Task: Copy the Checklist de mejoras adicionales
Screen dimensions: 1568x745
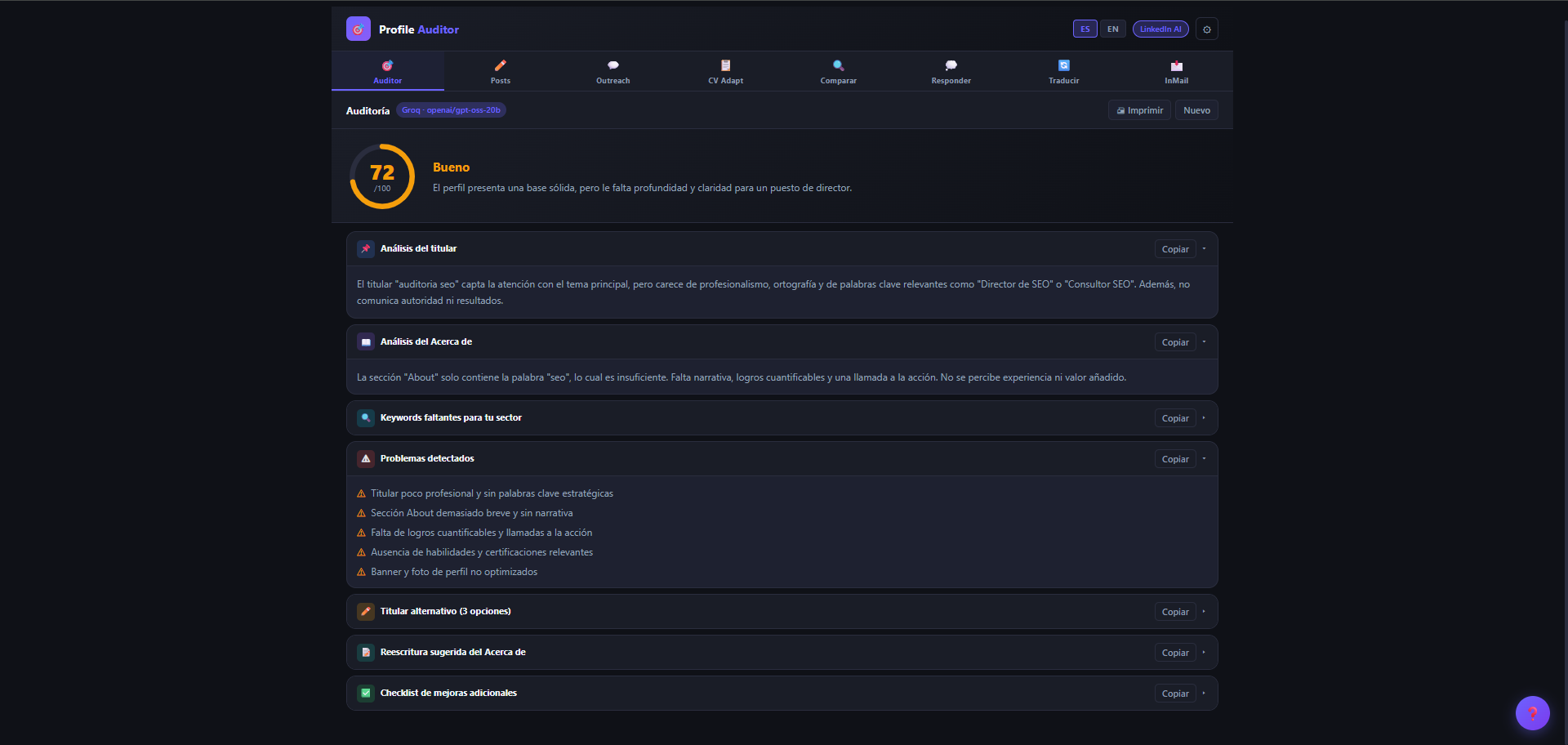Action: [x=1175, y=694]
